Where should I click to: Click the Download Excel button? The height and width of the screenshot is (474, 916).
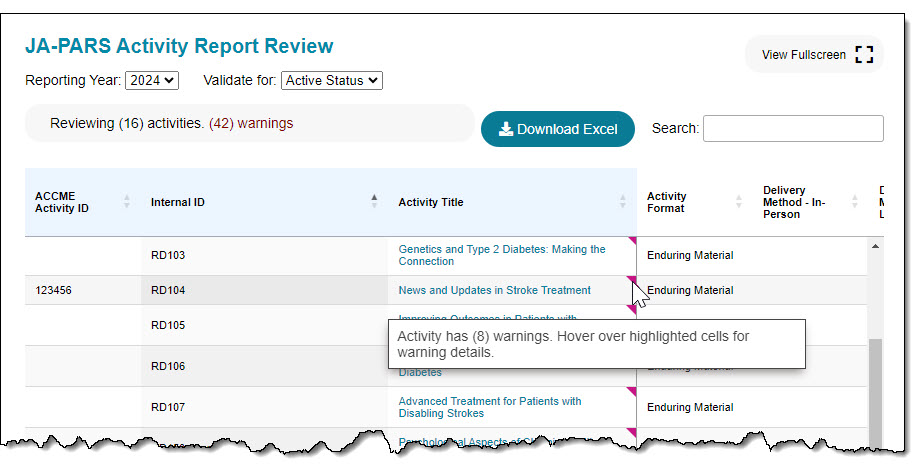557,129
